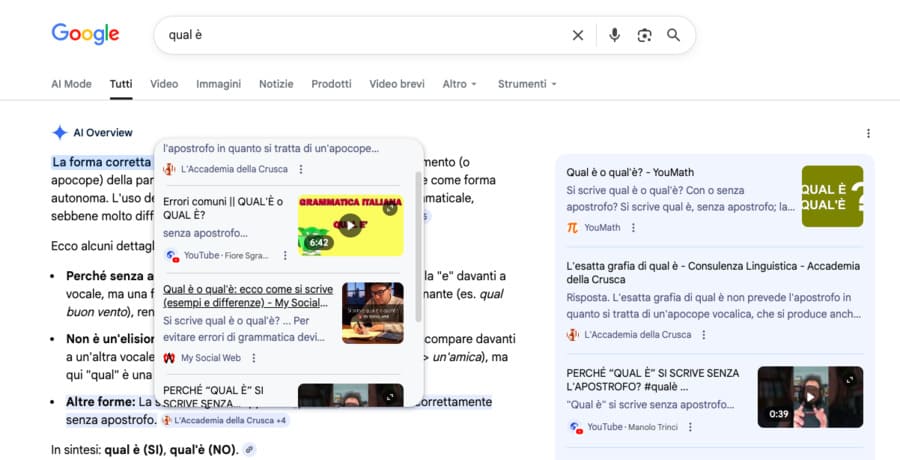Open 'Qual è o qual'è? - YouMath' result

click(x=630, y=172)
